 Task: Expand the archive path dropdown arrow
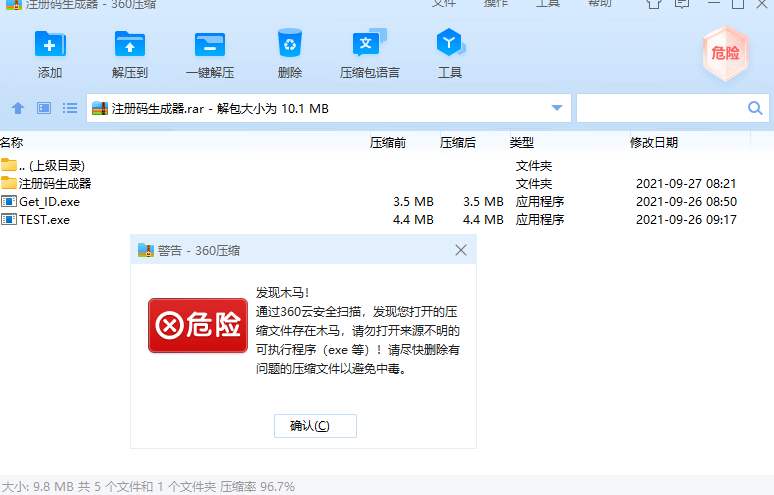coord(557,108)
